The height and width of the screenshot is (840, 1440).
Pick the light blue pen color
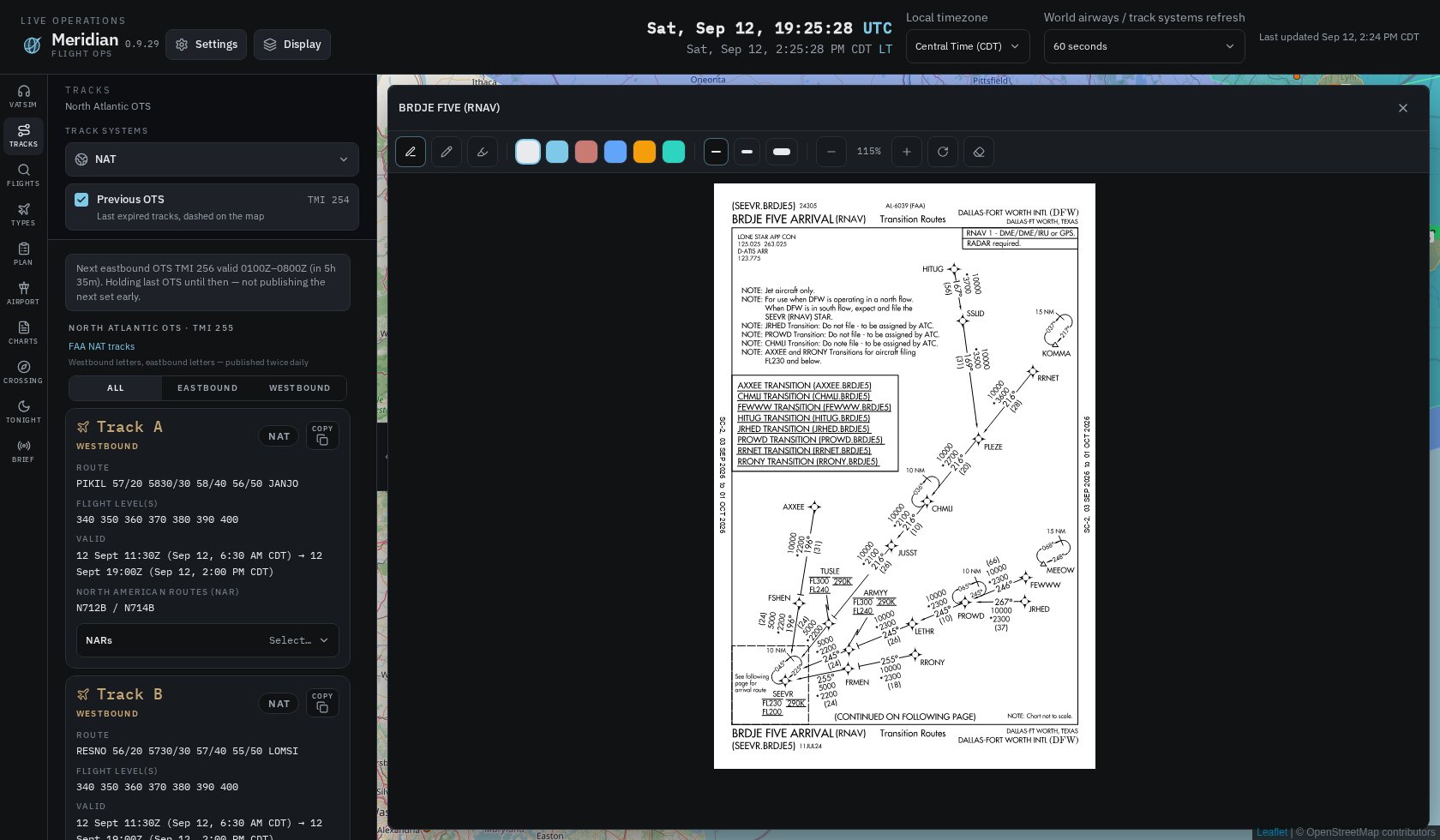coord(557,152)
